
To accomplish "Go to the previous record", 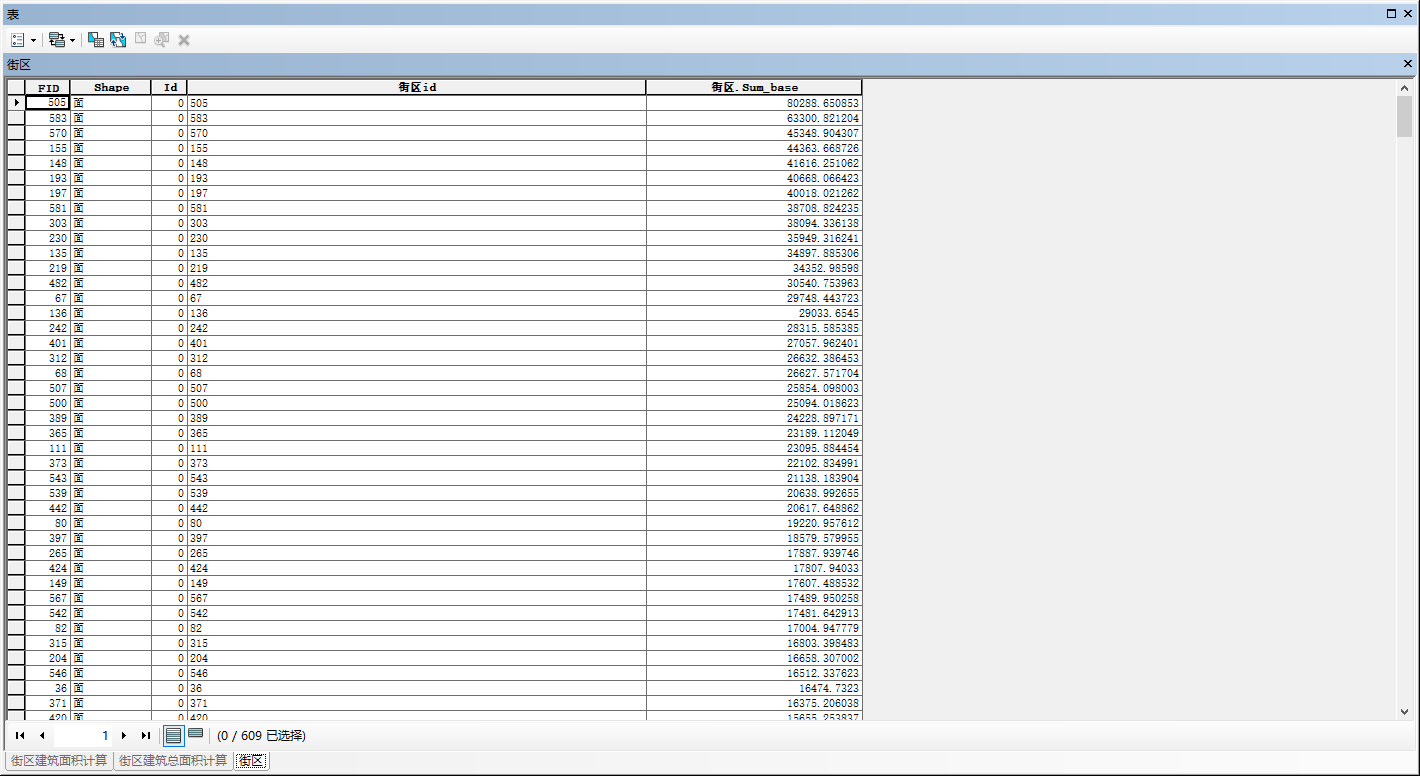I will 42,736.
